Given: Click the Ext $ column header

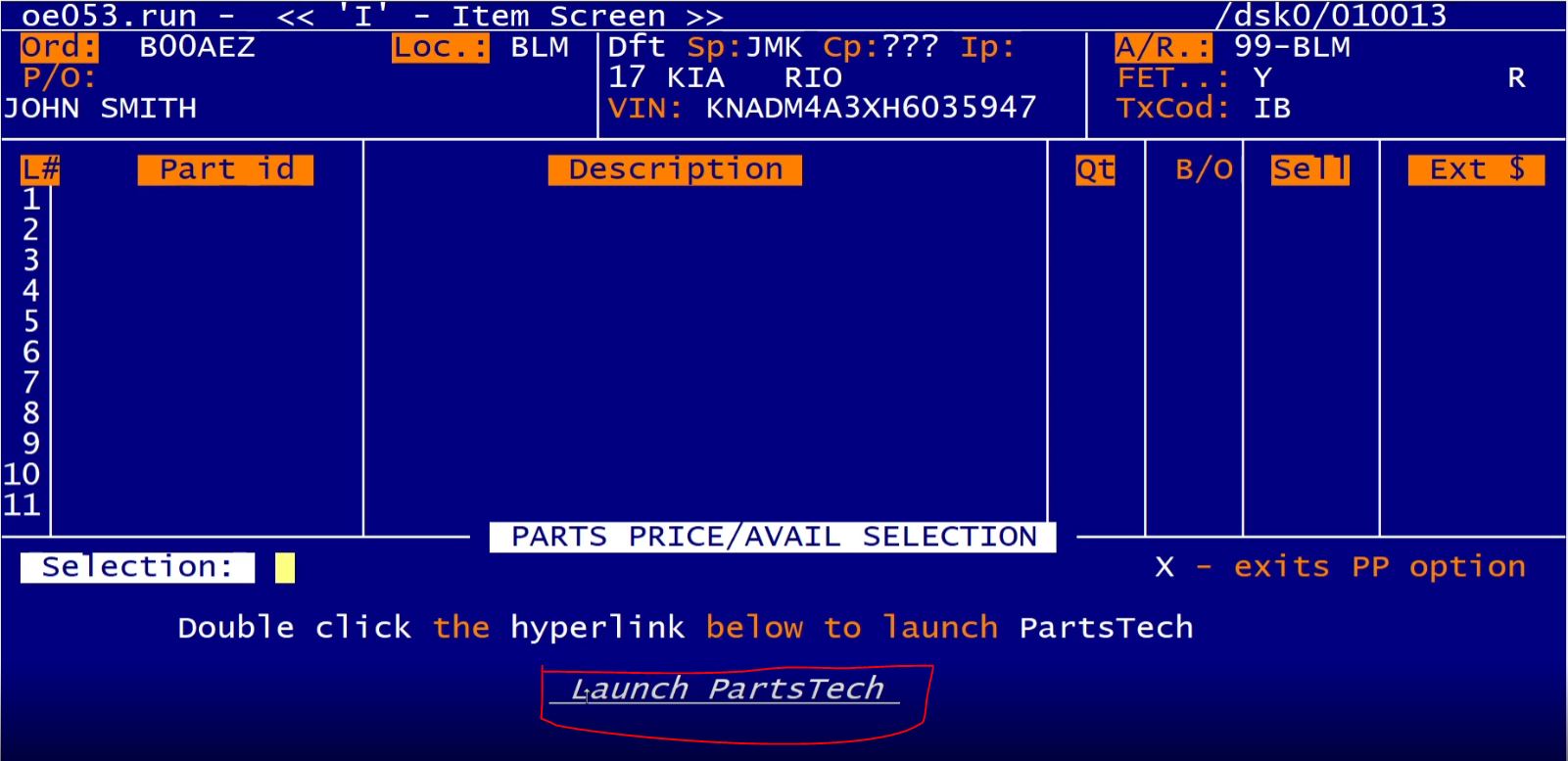Looking at the screenshot, I should pos(1476,169).
